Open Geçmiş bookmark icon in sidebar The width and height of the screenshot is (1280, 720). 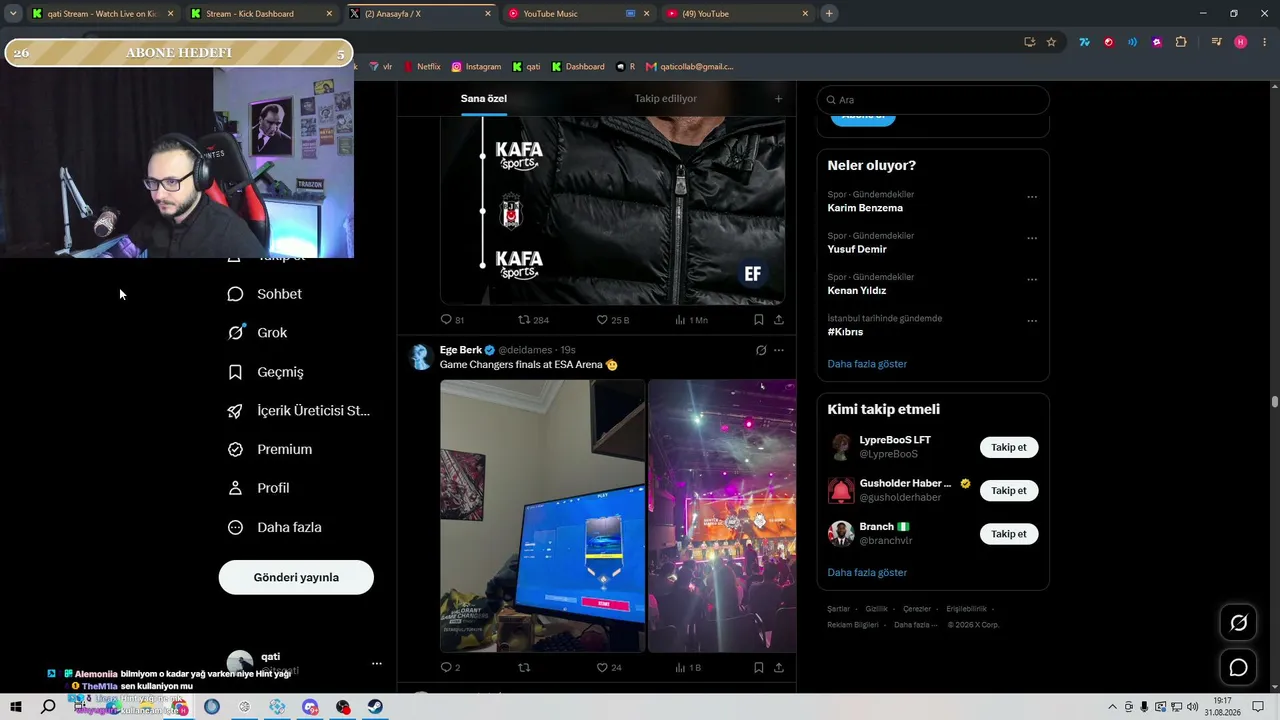(235, 372)
